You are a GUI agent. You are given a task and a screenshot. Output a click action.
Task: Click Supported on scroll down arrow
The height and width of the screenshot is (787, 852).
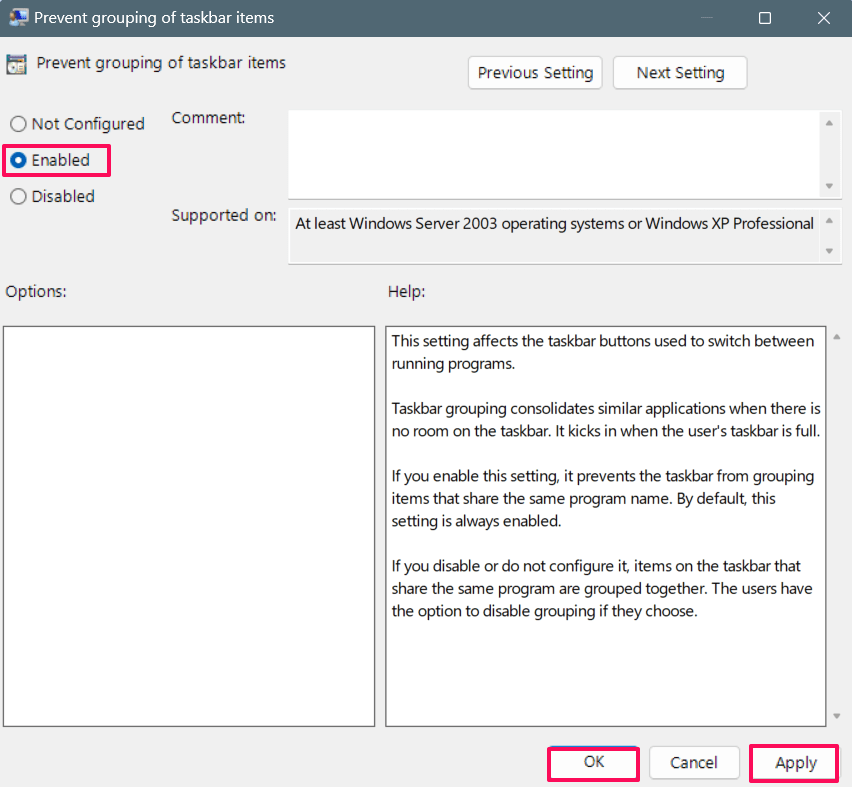pos(829,251)
